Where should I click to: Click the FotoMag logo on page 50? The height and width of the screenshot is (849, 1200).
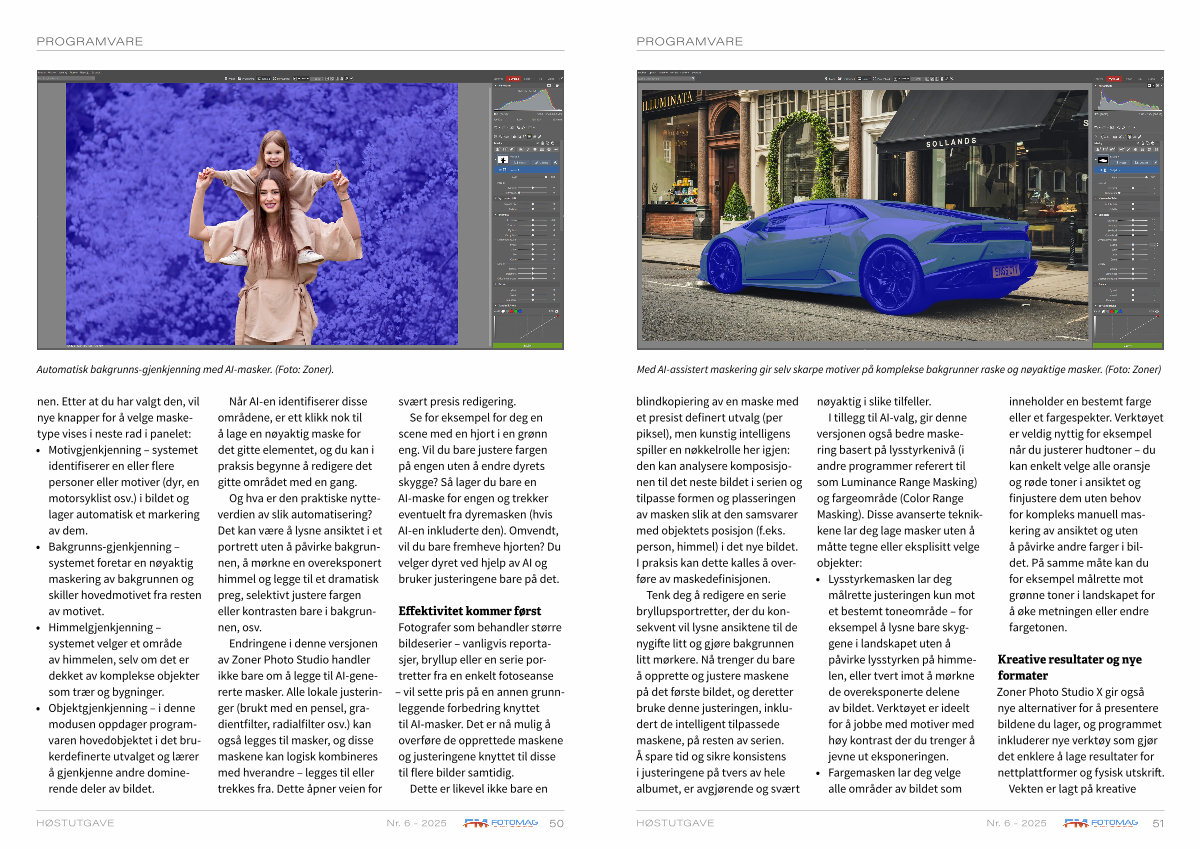pos(501,823)
